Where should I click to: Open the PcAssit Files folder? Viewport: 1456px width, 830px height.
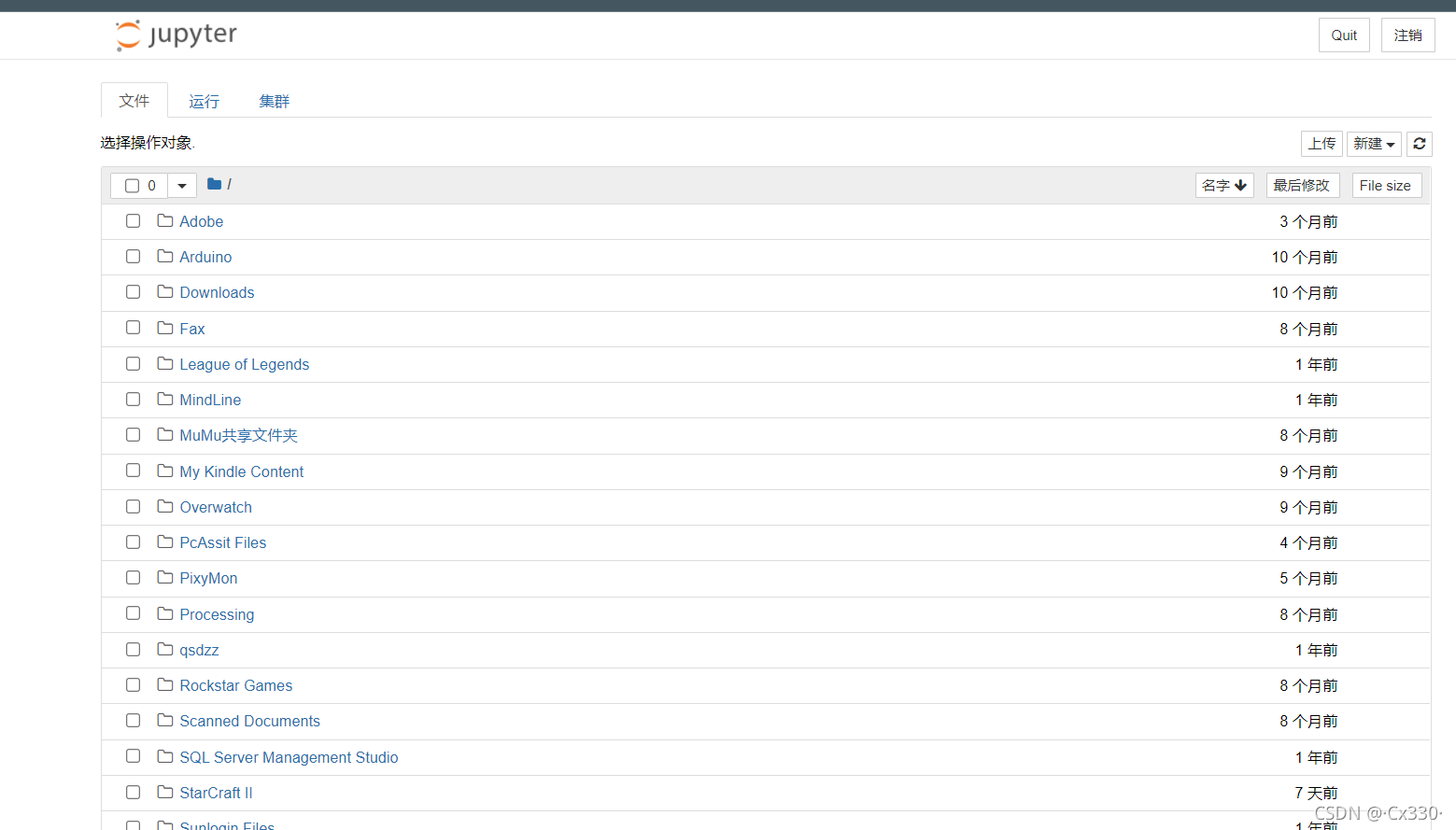(x=223, y=542)
